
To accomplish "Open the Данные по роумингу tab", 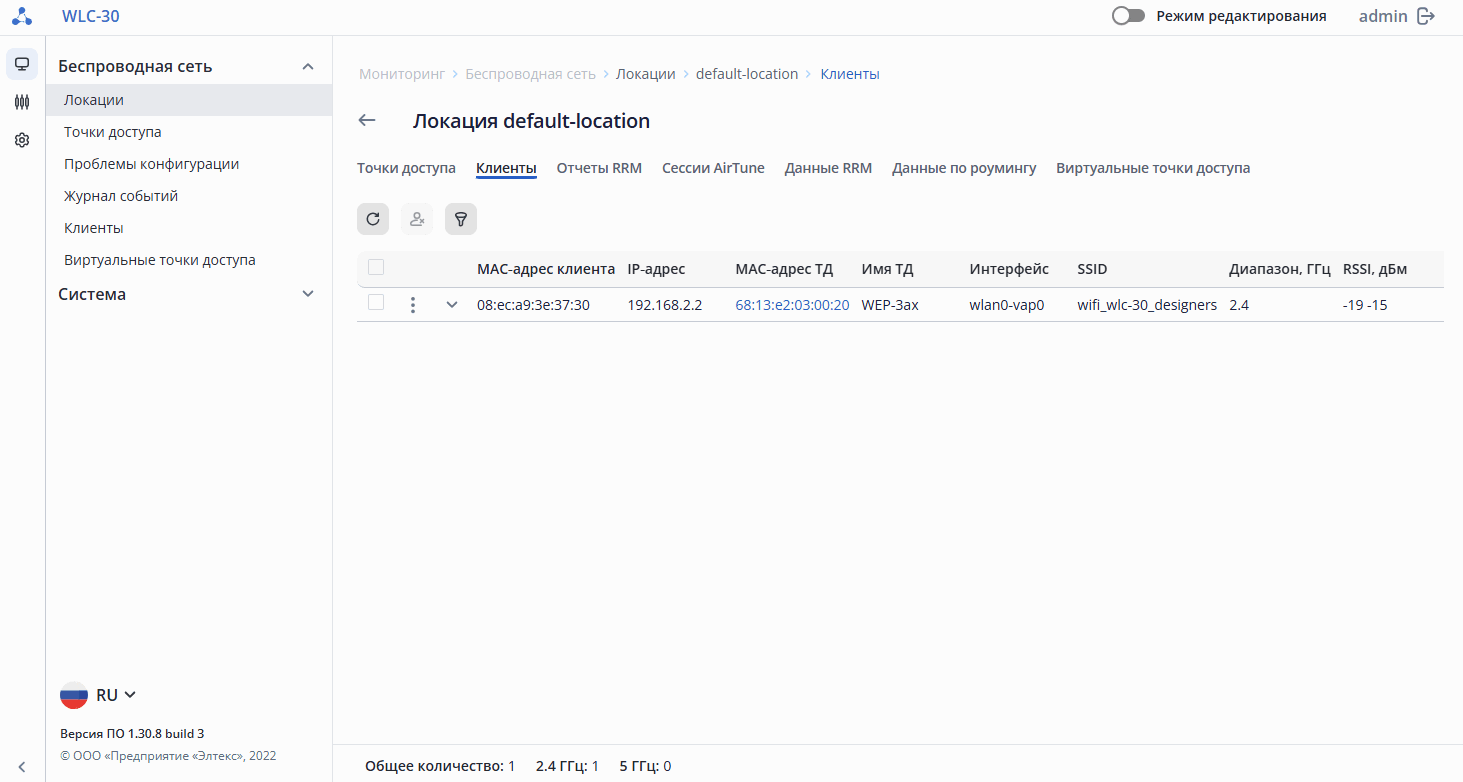I will click(964, 168).
